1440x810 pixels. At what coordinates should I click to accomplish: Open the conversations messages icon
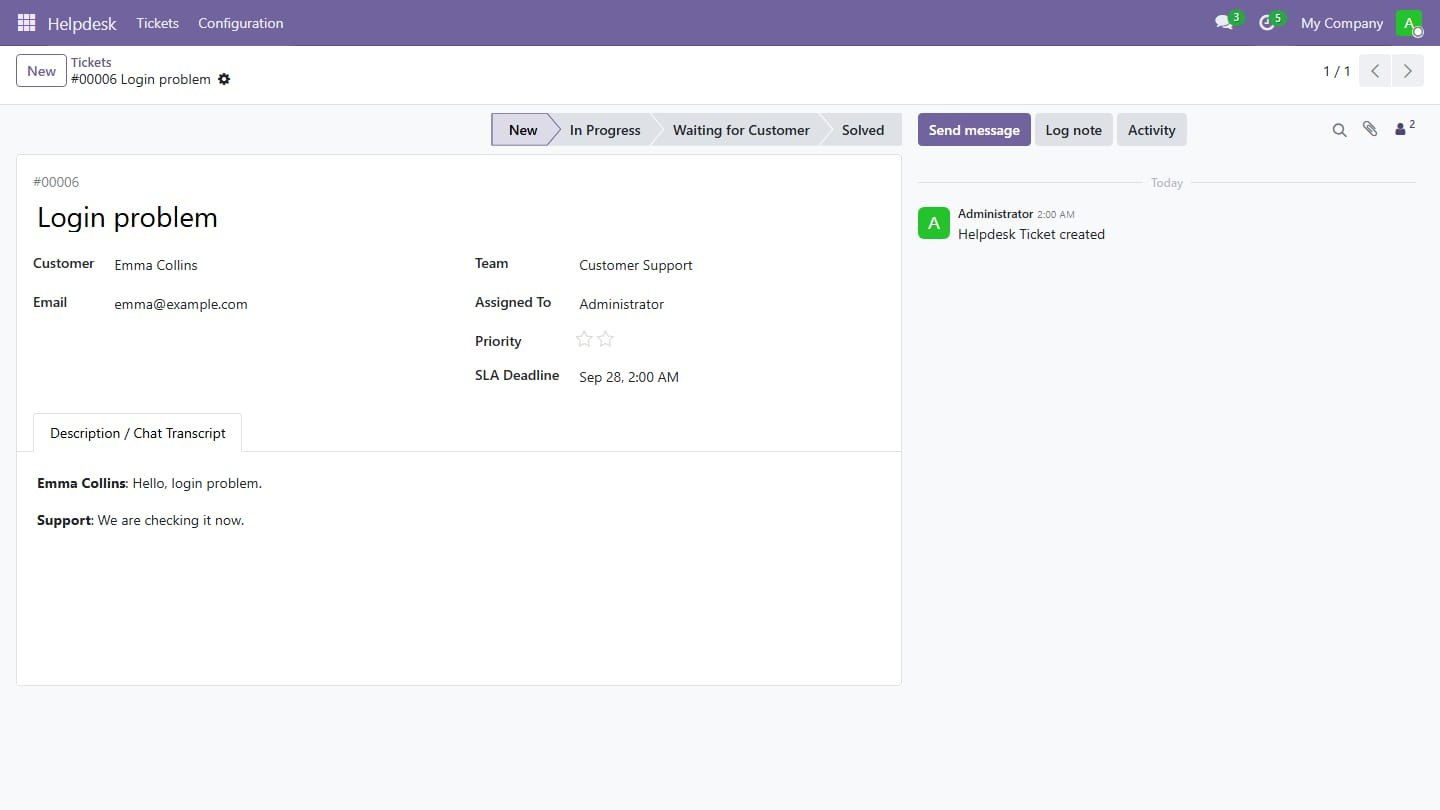coord(1223,23)
